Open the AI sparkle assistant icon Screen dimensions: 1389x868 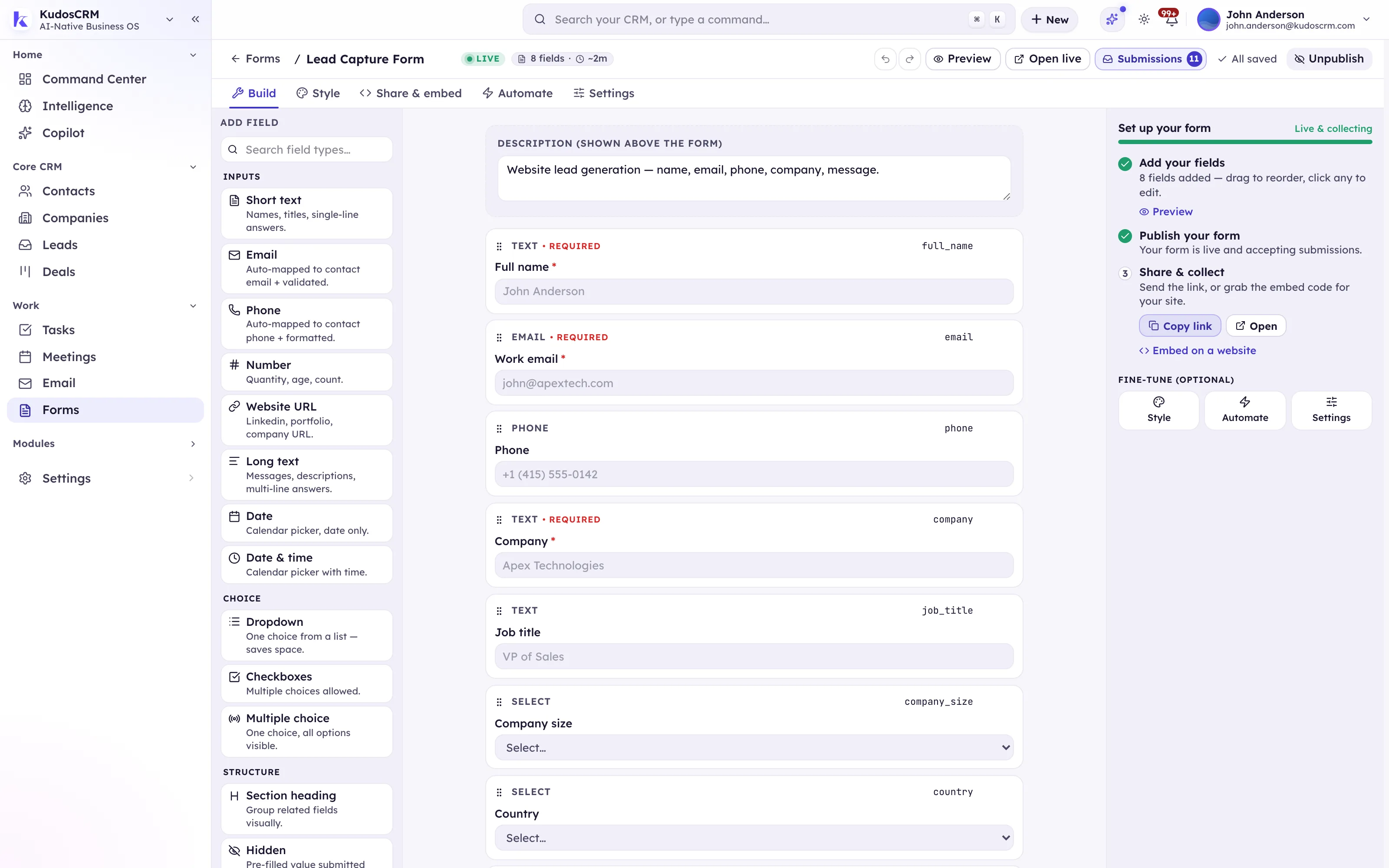1113,20
